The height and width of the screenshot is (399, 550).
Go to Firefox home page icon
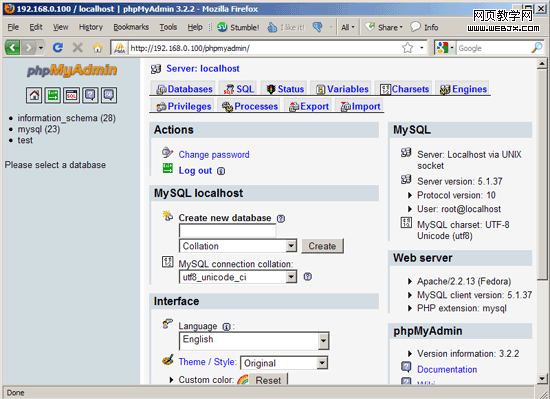pyautogui.click(x=98, y=47)
